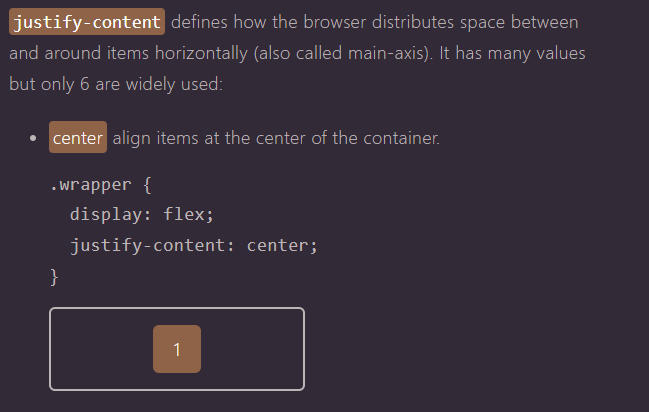649x412 pixels.
Task: Click the opening brace after .wrapper
Action: click(x=147, y=185)
